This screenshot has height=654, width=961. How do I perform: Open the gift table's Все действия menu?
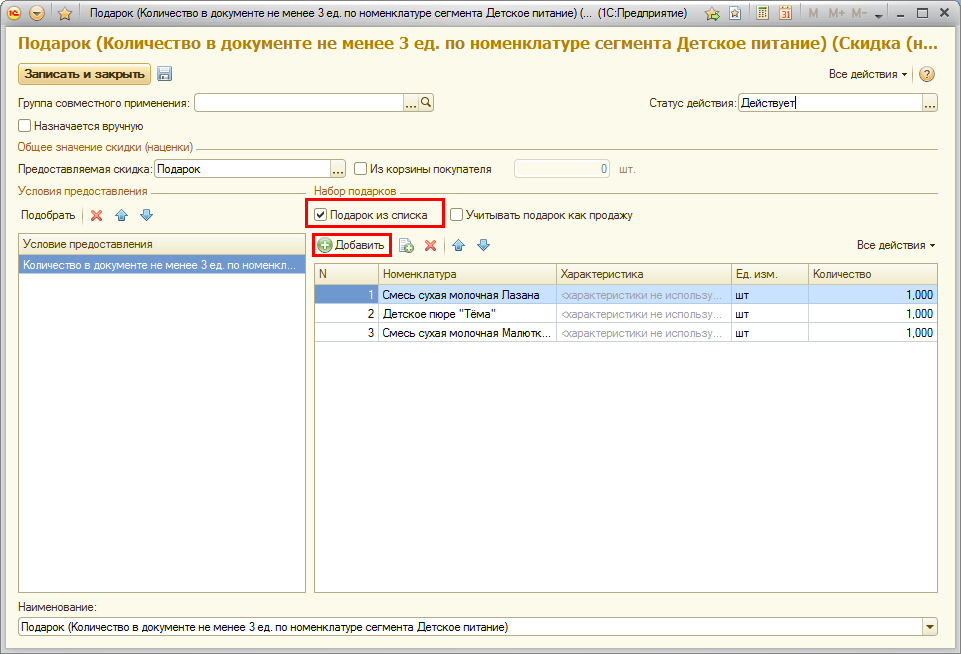896,245
